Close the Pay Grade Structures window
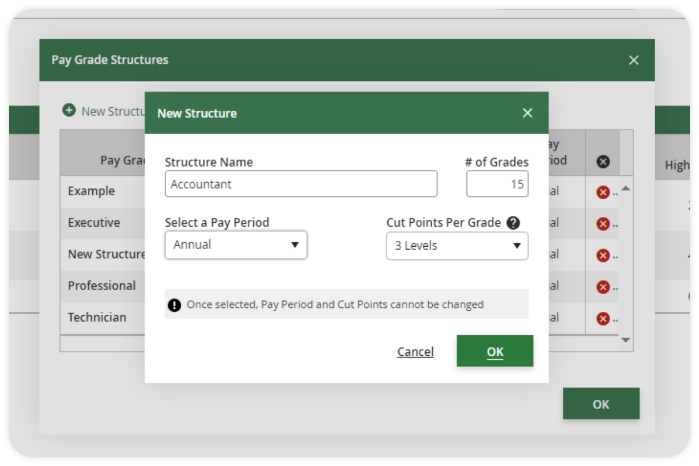699x466 pixels. [633, 60]
